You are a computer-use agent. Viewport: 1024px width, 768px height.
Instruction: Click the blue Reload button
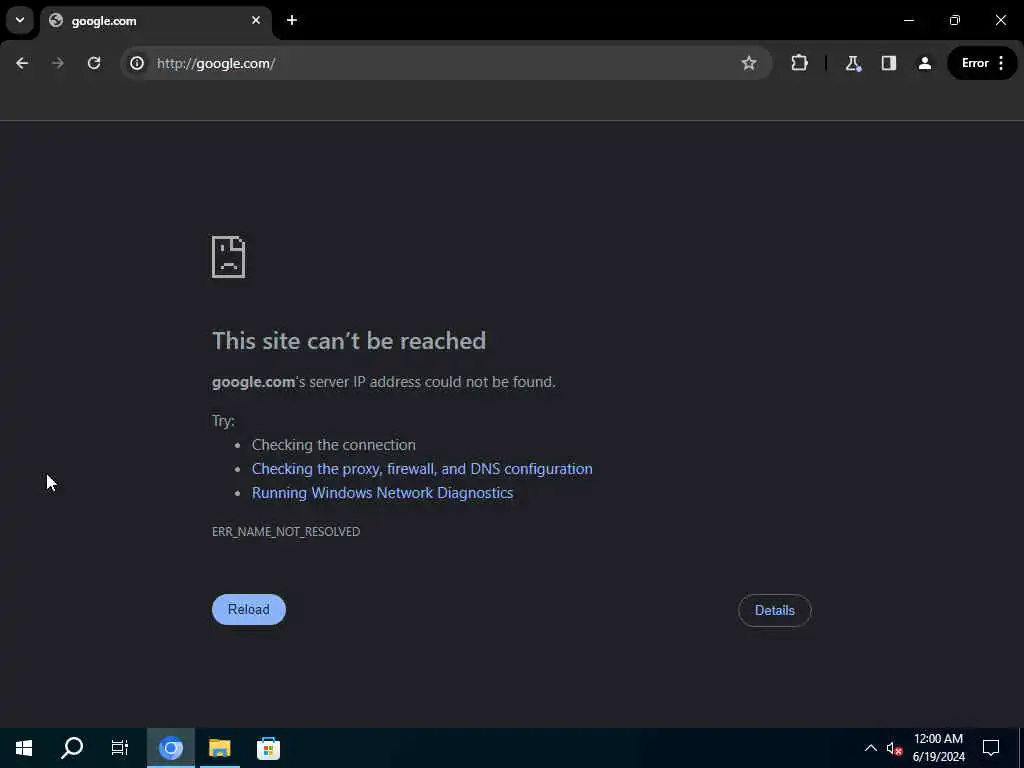pos(249,609)
